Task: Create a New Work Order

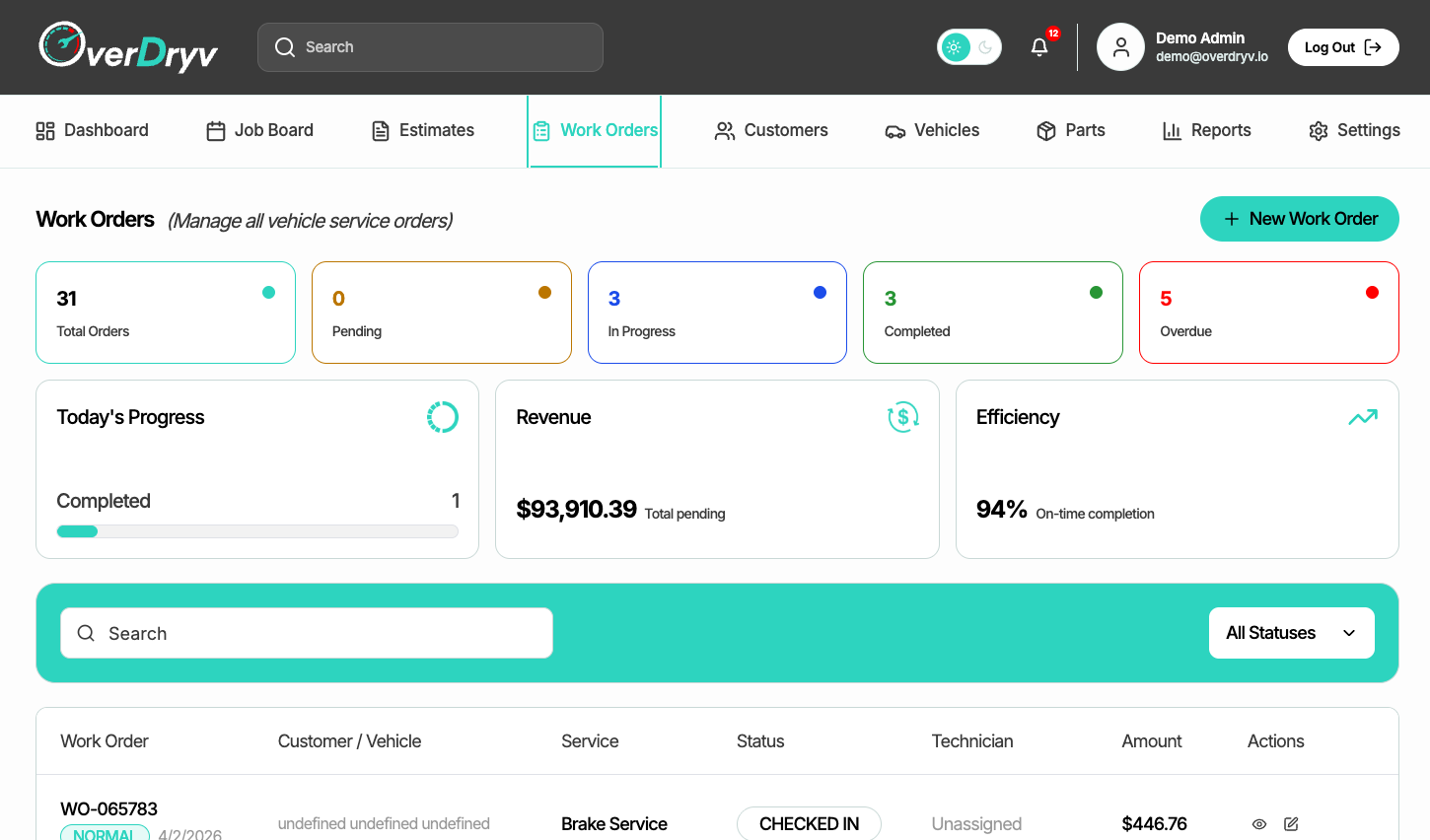Action: pyautogui.click(x=1300, y=219)
